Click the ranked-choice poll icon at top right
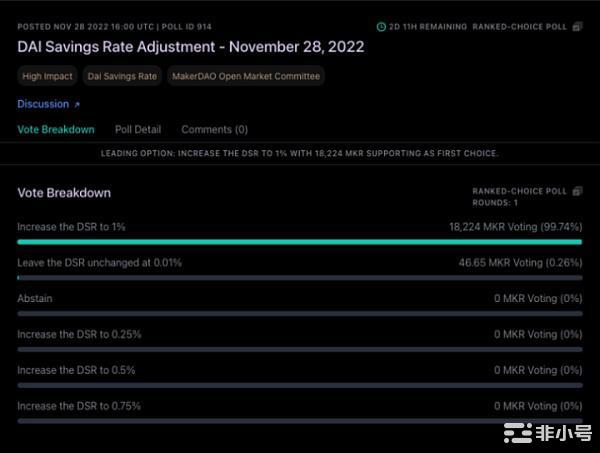 pos(577,26)
